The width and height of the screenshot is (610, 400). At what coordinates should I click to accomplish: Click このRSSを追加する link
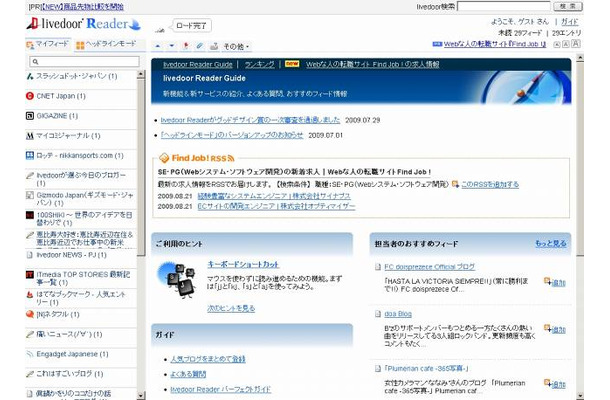[x=490, y=184]
